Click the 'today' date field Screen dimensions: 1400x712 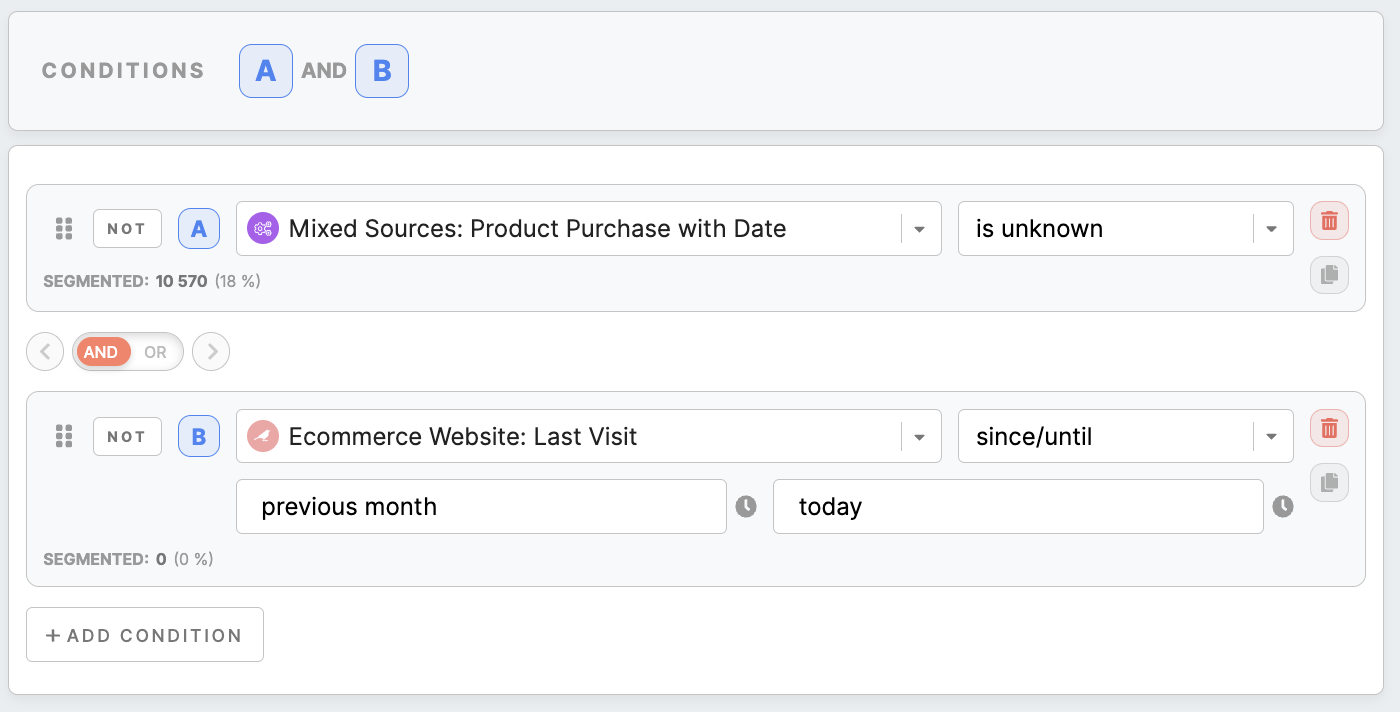pos(1018,507)
